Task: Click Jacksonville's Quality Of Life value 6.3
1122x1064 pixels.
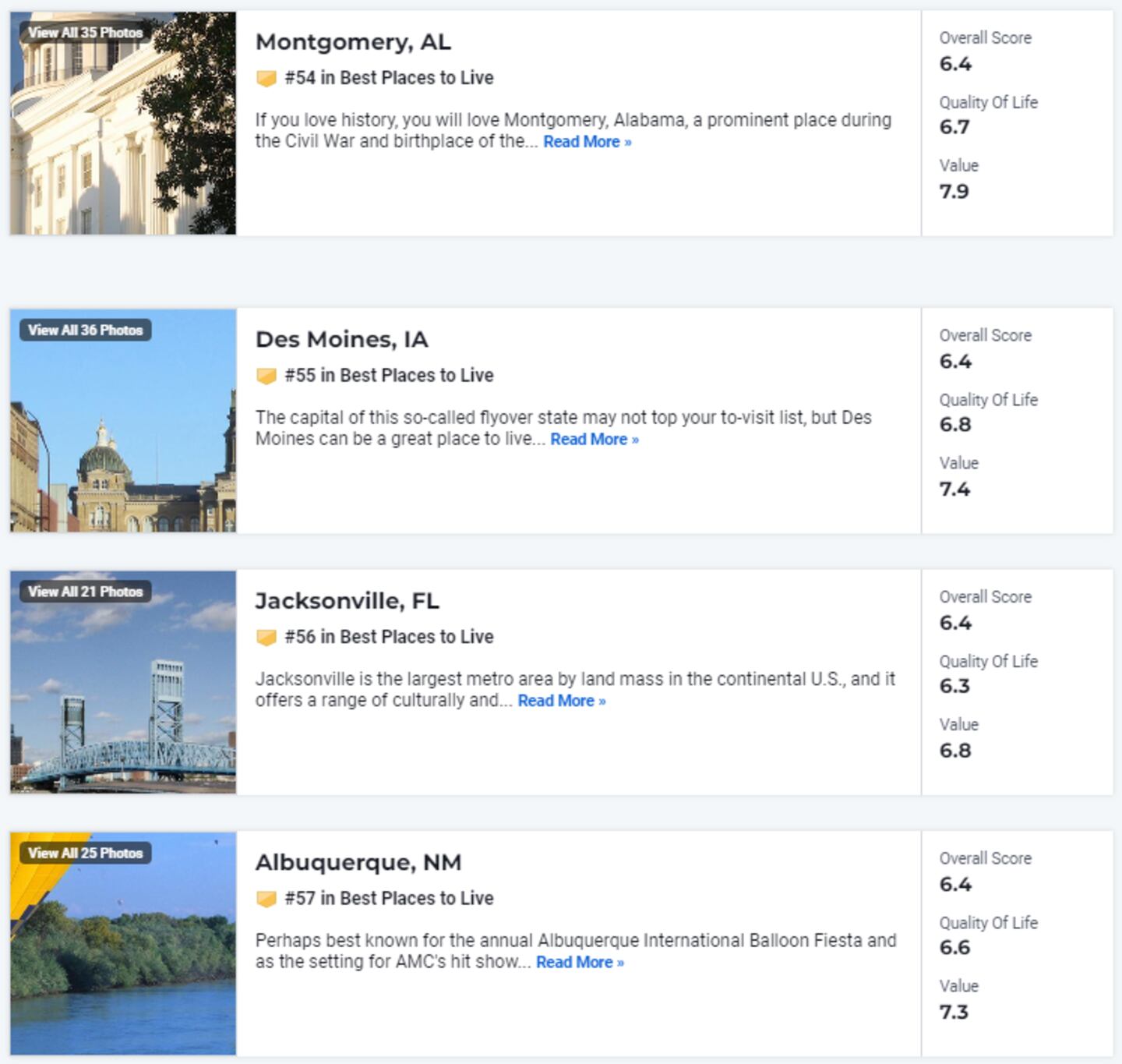Action: (954, 686)
